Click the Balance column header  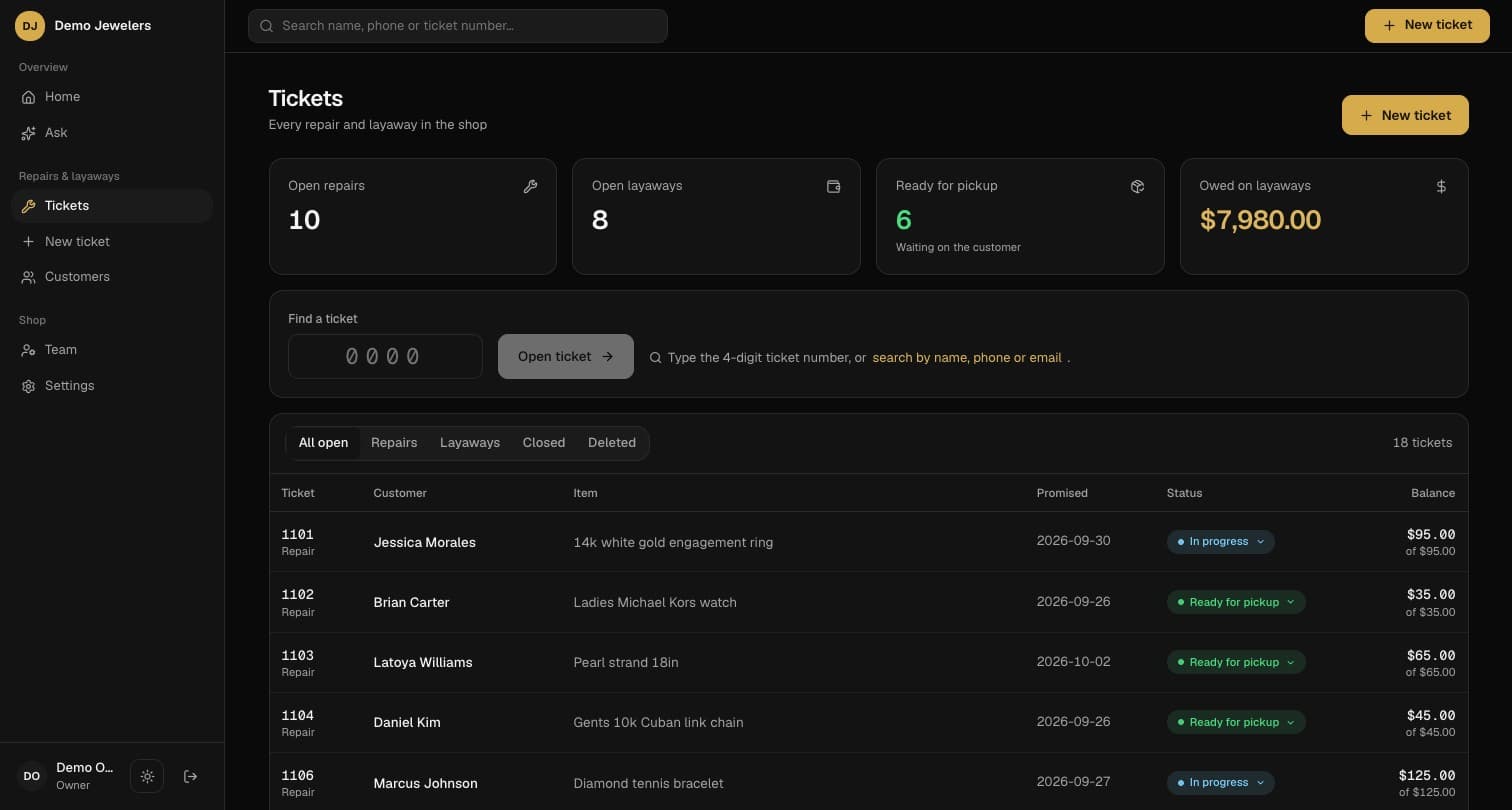1433,493
